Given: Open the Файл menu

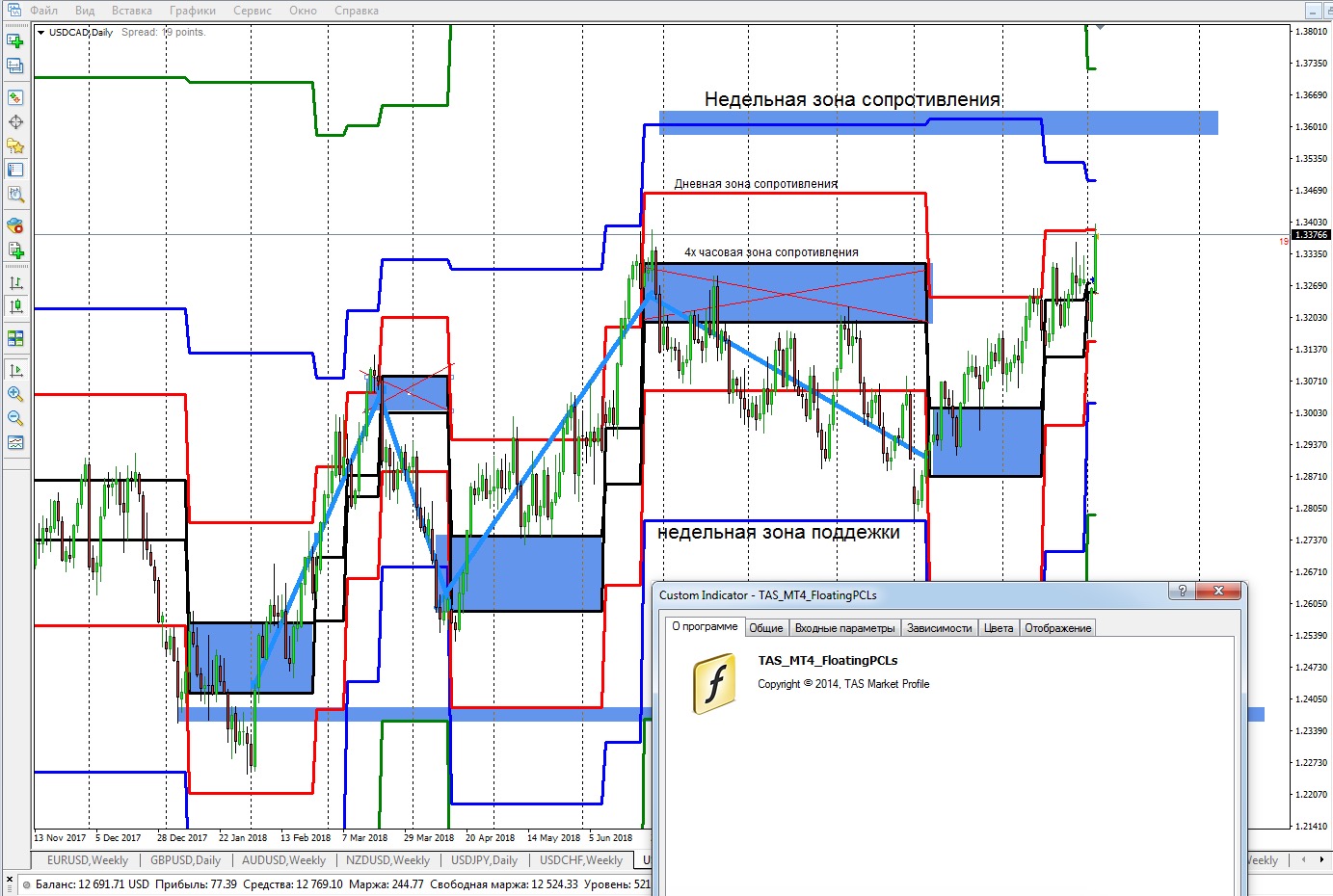Looking at the screenshot, I should pos(44,11).
